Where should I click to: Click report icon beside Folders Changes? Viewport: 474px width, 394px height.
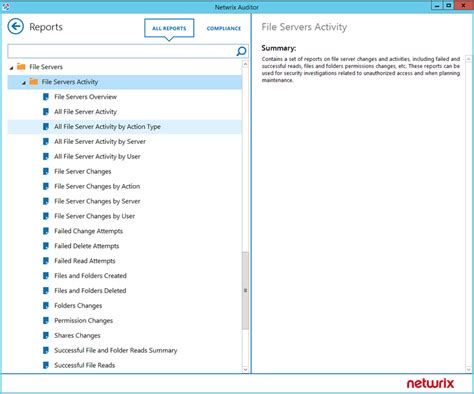point(46,306)
